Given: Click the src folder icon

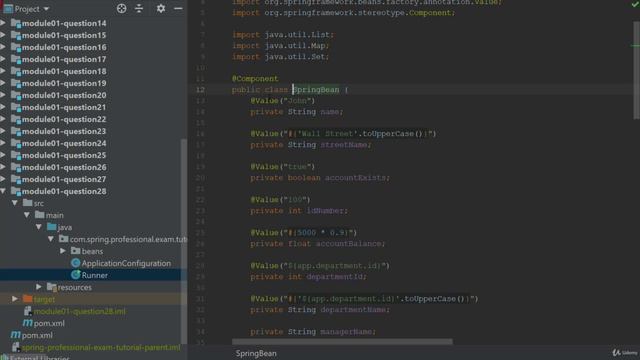Looking at the screenshot, I should pos(28,203).
